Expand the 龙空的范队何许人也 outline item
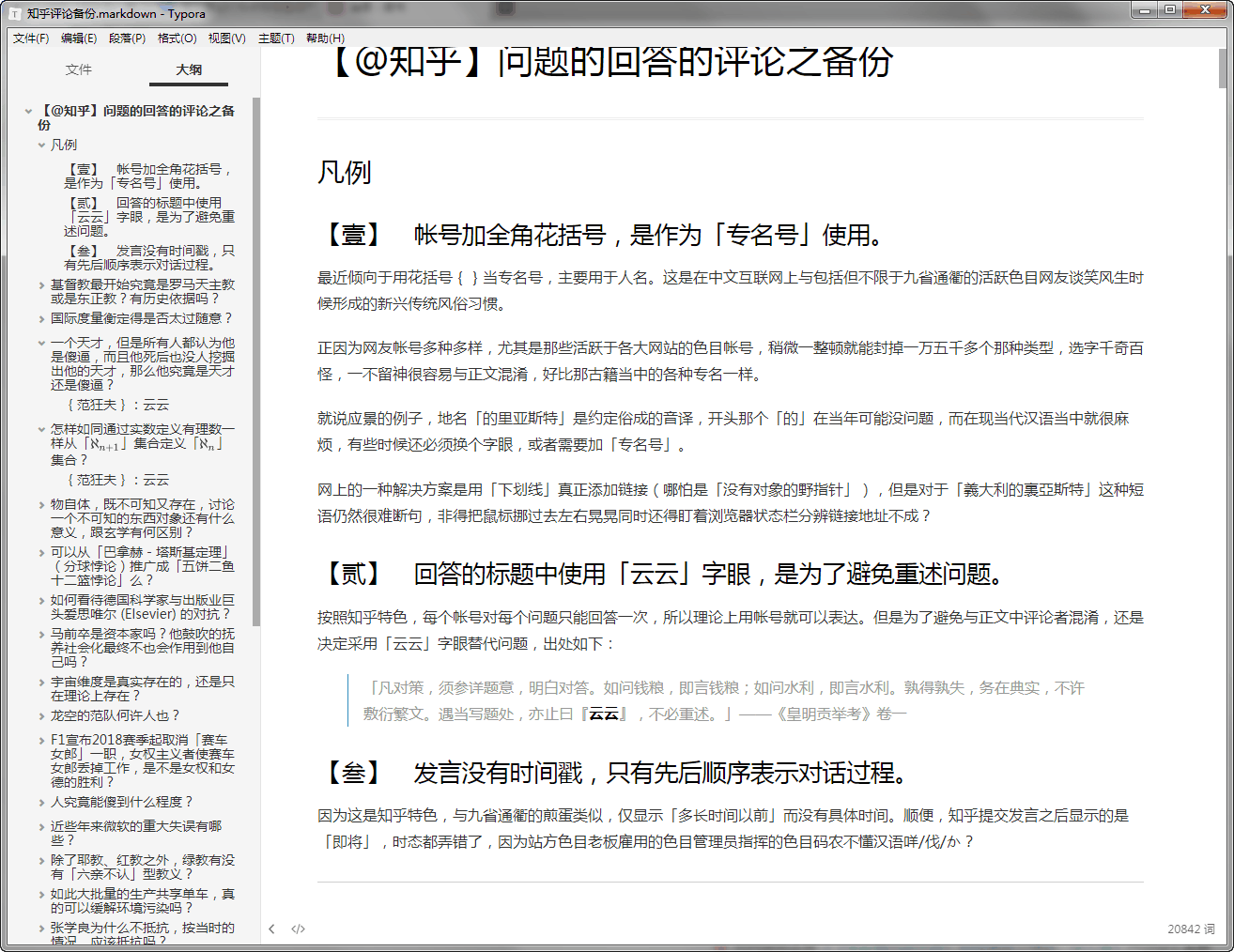 click(x=41, y=716)
